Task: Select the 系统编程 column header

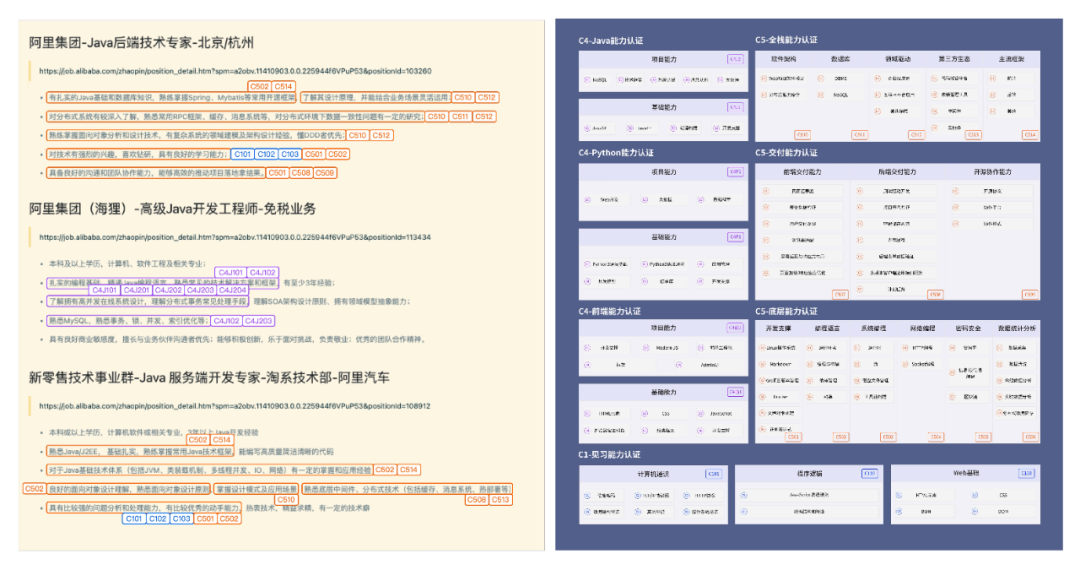Action: click(873, 329)
